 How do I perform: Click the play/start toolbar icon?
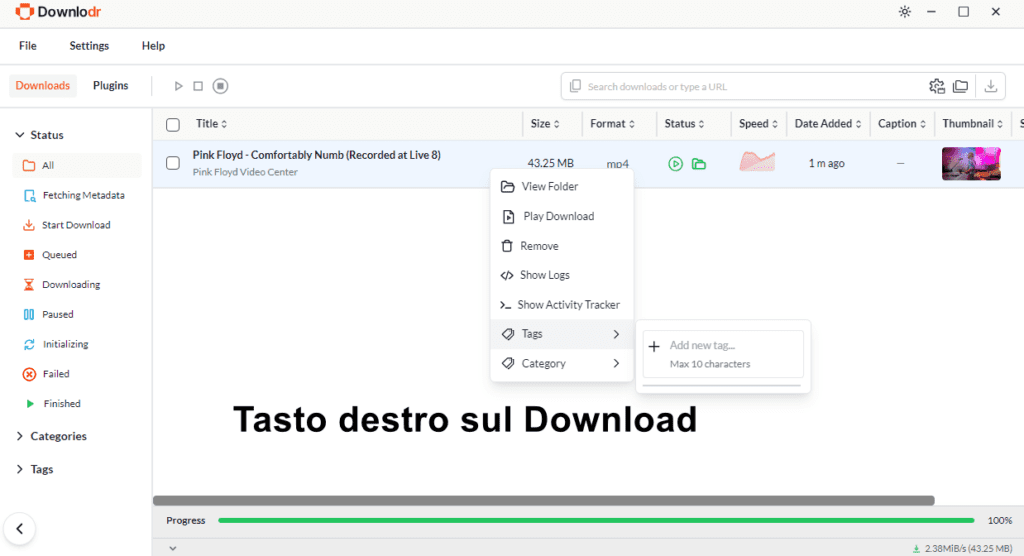click(178, 86)
